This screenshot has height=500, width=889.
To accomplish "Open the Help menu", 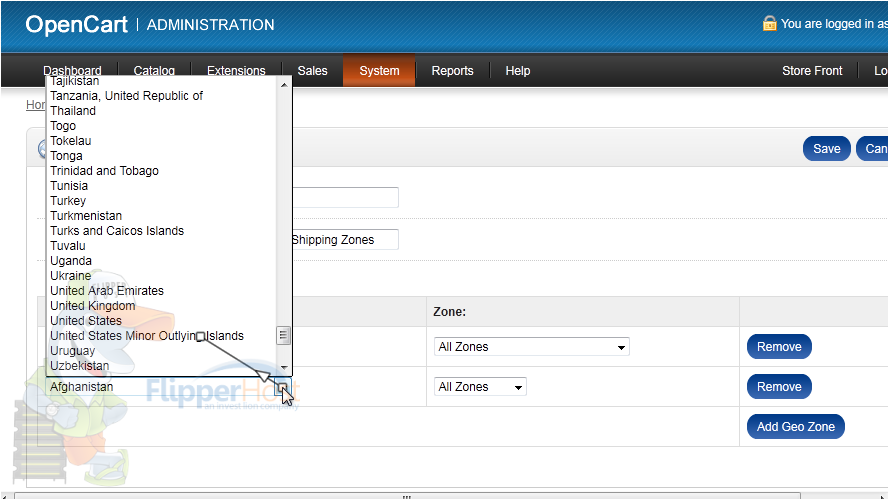I will click(518, 71).
